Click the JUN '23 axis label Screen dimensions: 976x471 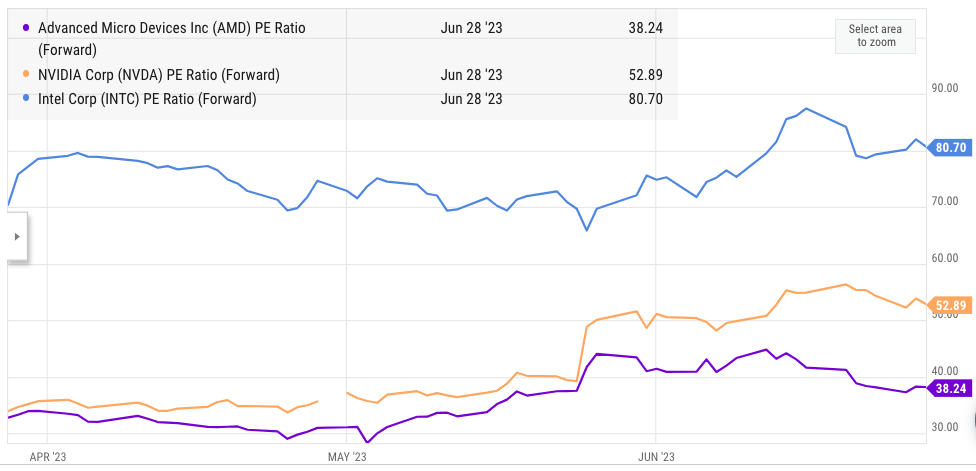(x=657, y=456)
